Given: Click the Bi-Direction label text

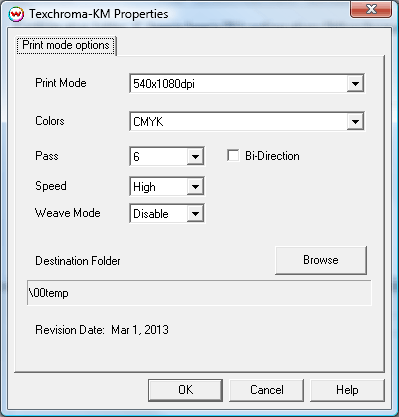Looking at the screenshot, I should click(x=272, y=156).
